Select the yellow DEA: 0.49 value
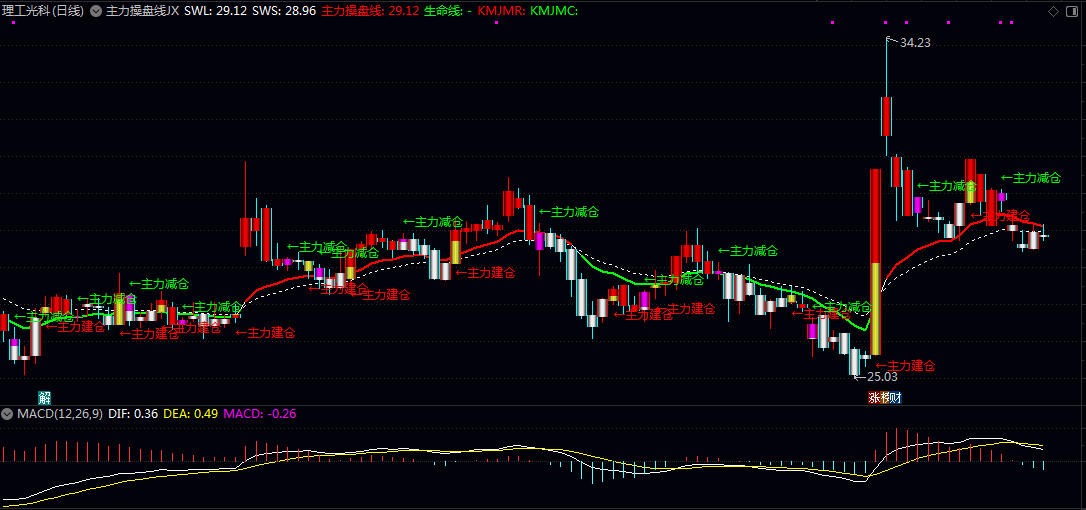 point(190,414)
